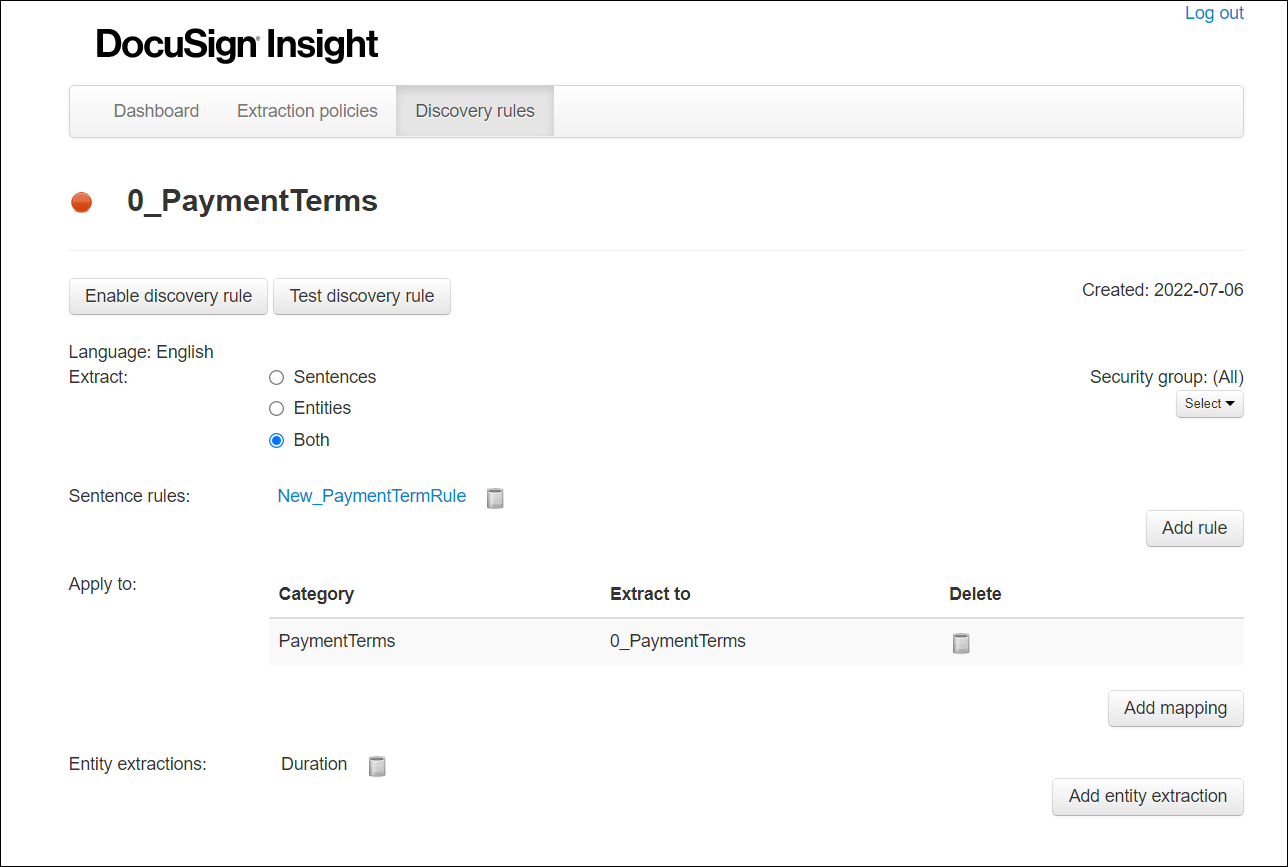The image size is (1288, 867).
Task: Choose the Both extract option
Action: point(276,440)
